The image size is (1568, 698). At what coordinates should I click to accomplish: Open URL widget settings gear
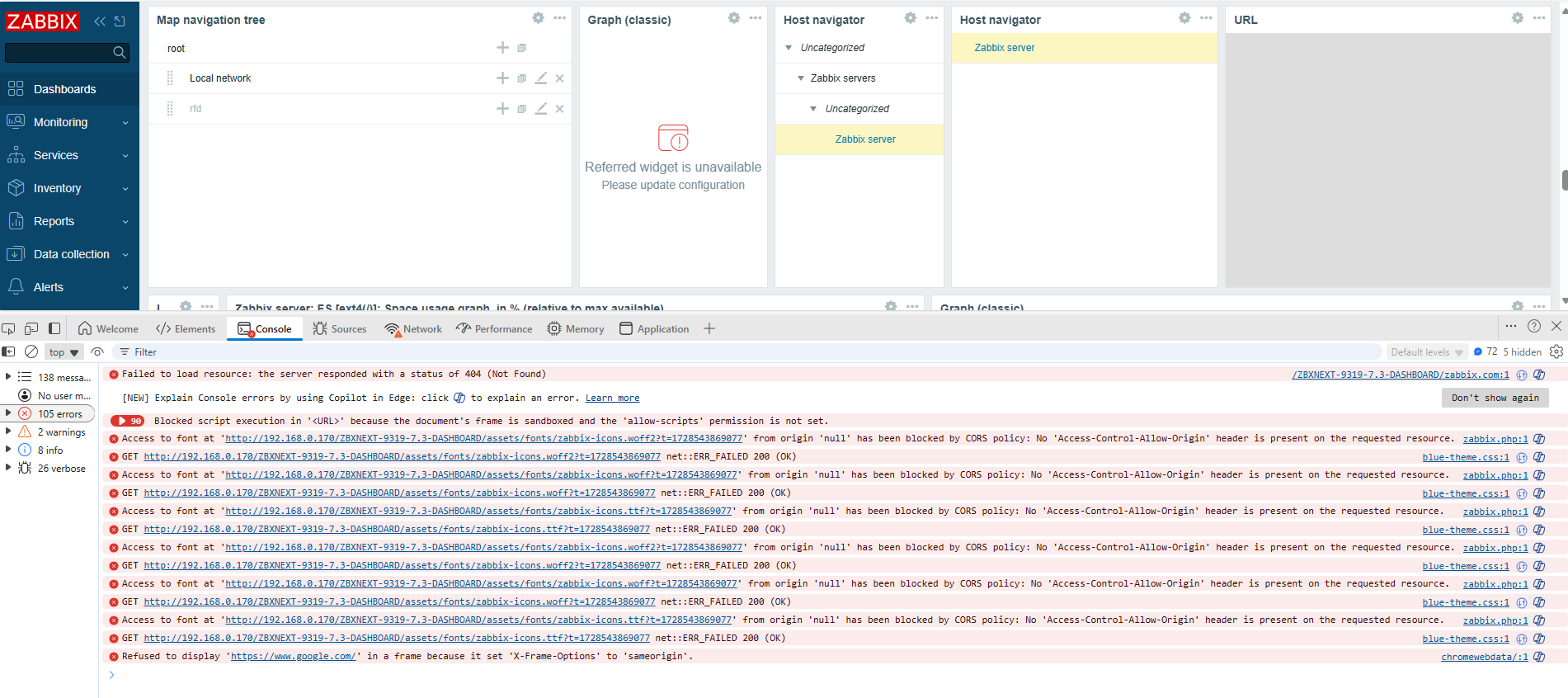1518,18
